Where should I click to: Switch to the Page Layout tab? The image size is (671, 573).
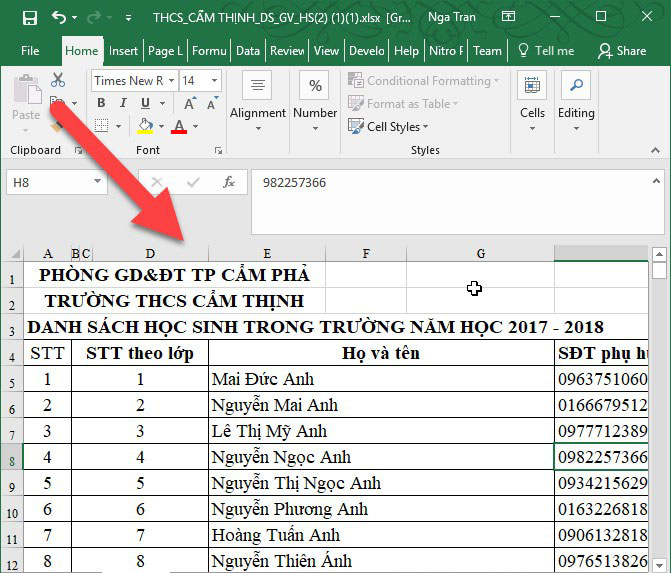(x=165, y=51)
